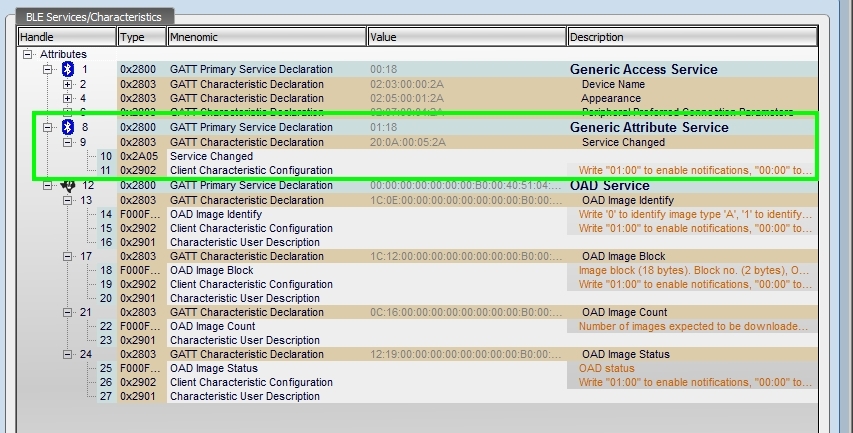
Task: Click the 0x2A05 type cell
Action: coord(139,156)
